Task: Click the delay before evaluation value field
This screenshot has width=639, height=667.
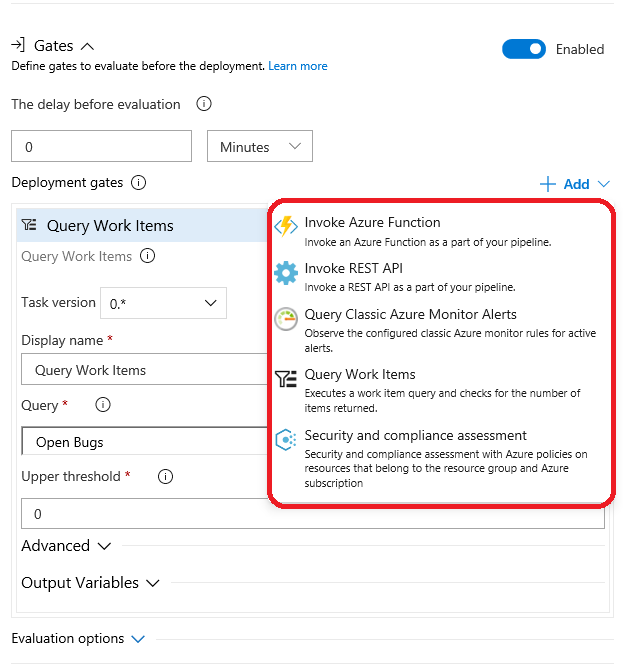Action: coord(101,146)
